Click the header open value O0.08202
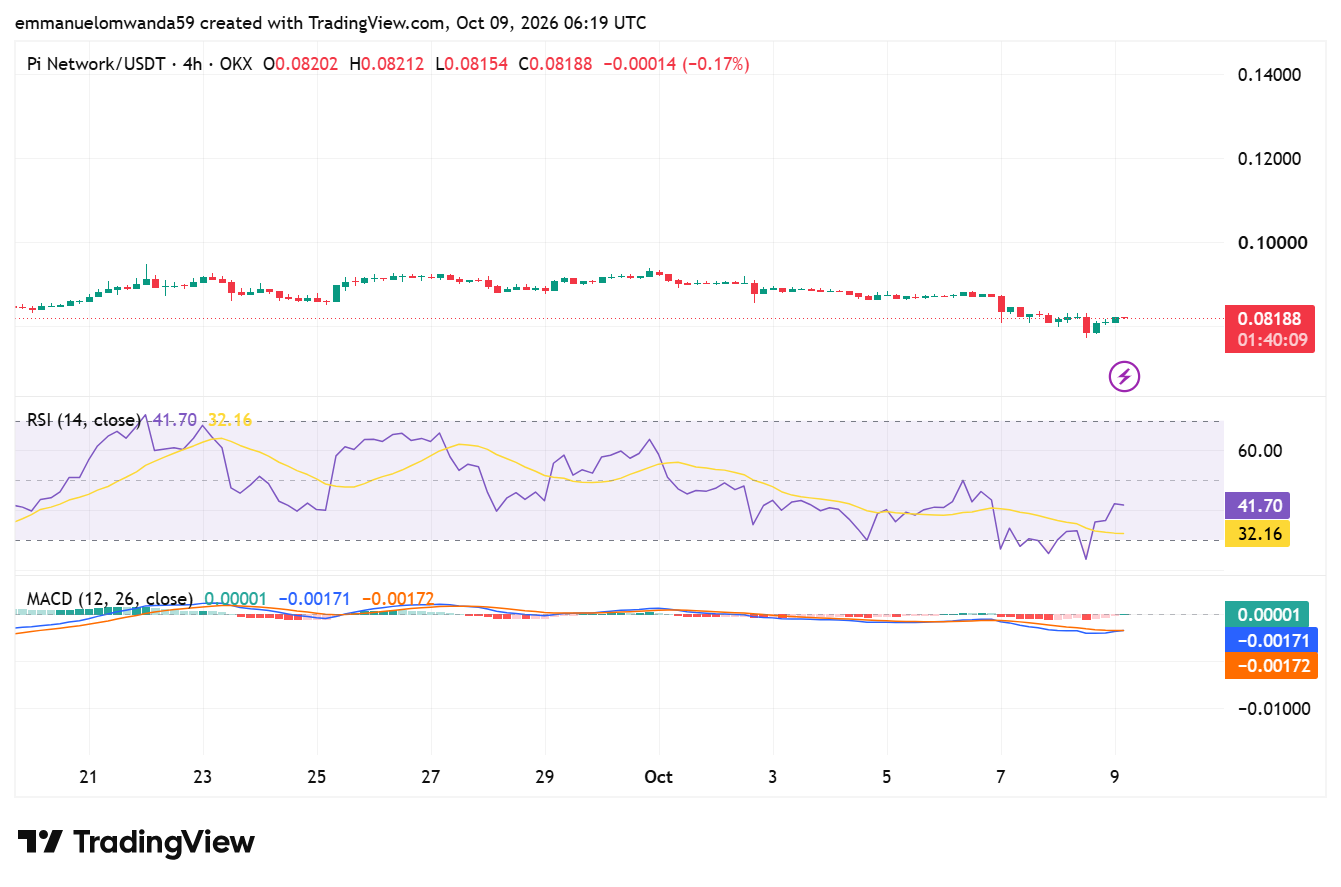This screenshot has width=1341, height=887. point(301,64)
